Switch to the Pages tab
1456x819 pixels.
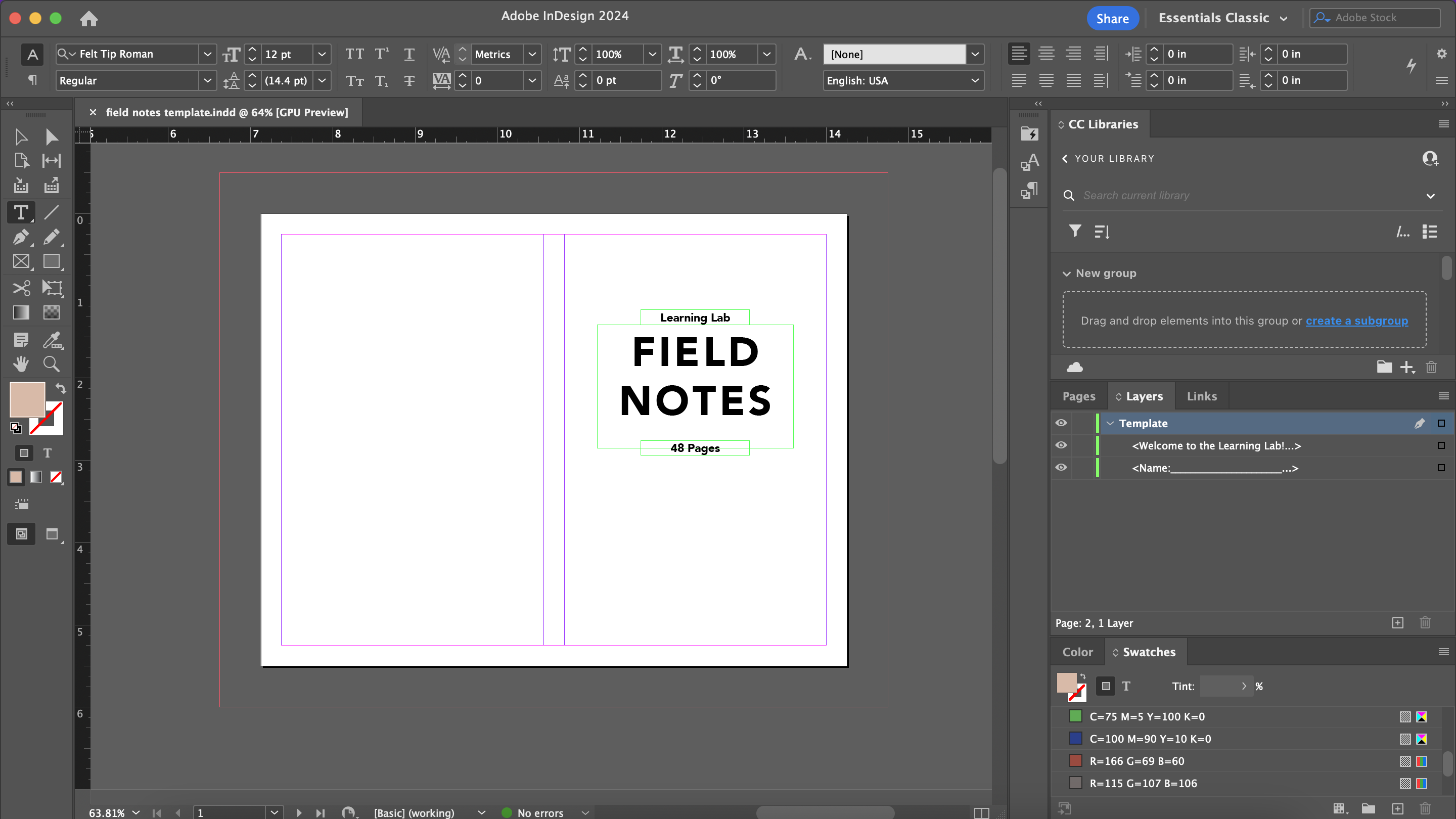(x=1078, y=396)
